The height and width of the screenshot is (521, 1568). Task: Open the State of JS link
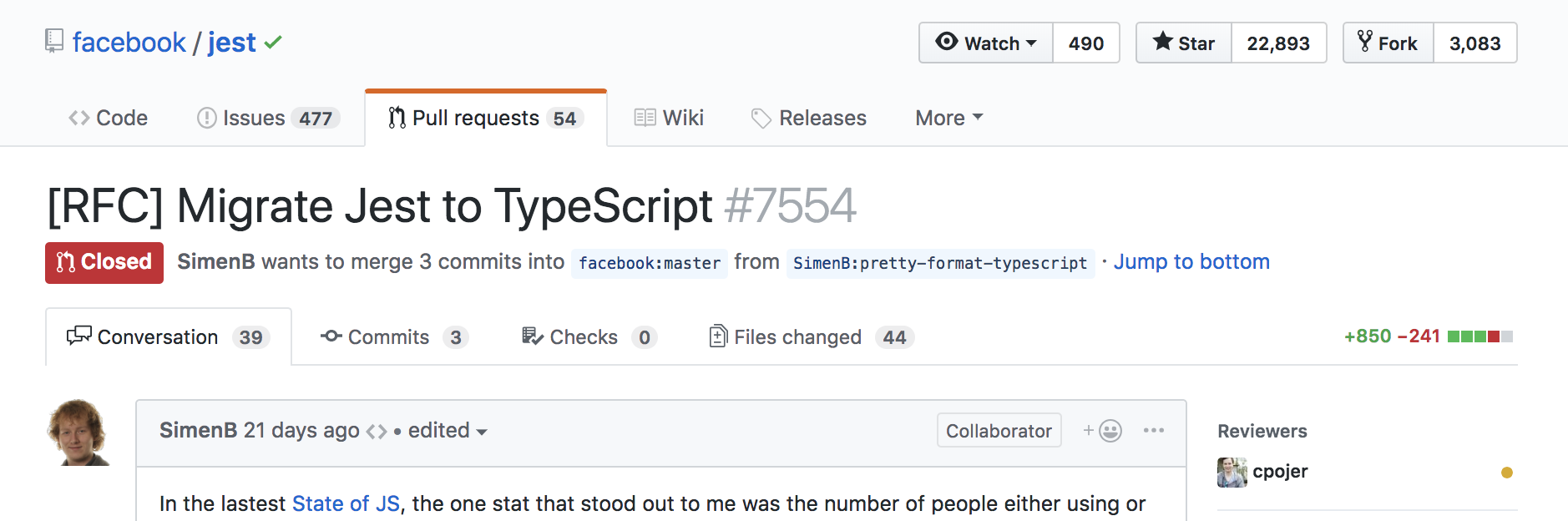(346, 503)
